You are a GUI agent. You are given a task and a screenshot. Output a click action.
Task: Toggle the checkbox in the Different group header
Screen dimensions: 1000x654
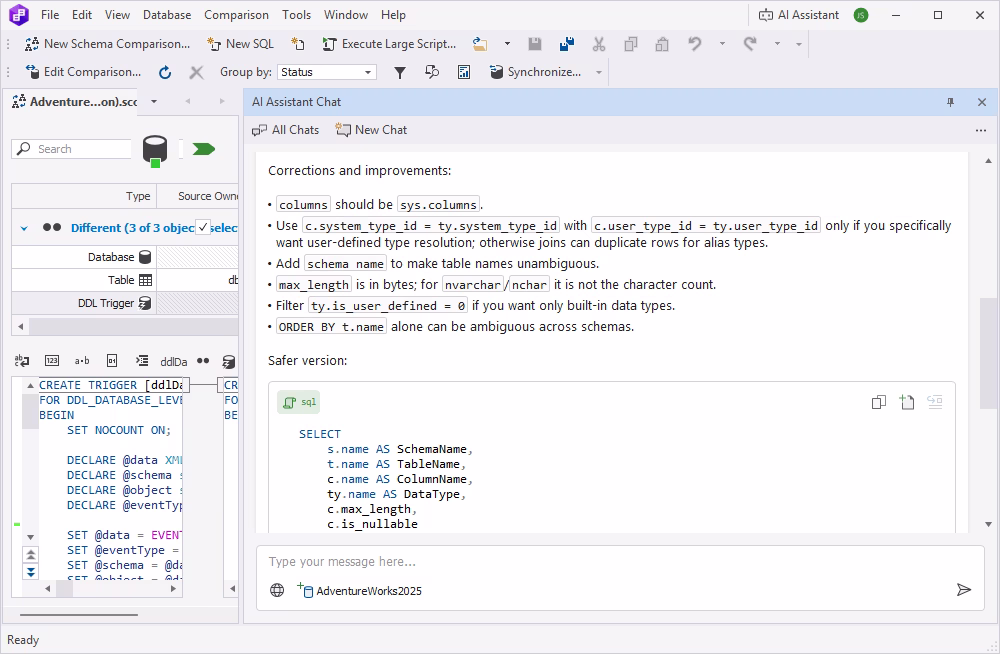point(203,227)
